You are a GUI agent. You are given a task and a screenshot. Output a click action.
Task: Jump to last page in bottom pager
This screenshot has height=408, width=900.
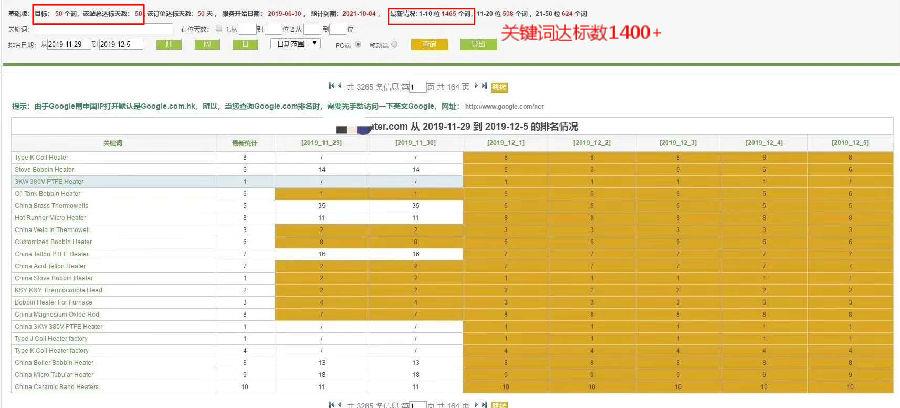pyautogui.click(x=485, y=404)
